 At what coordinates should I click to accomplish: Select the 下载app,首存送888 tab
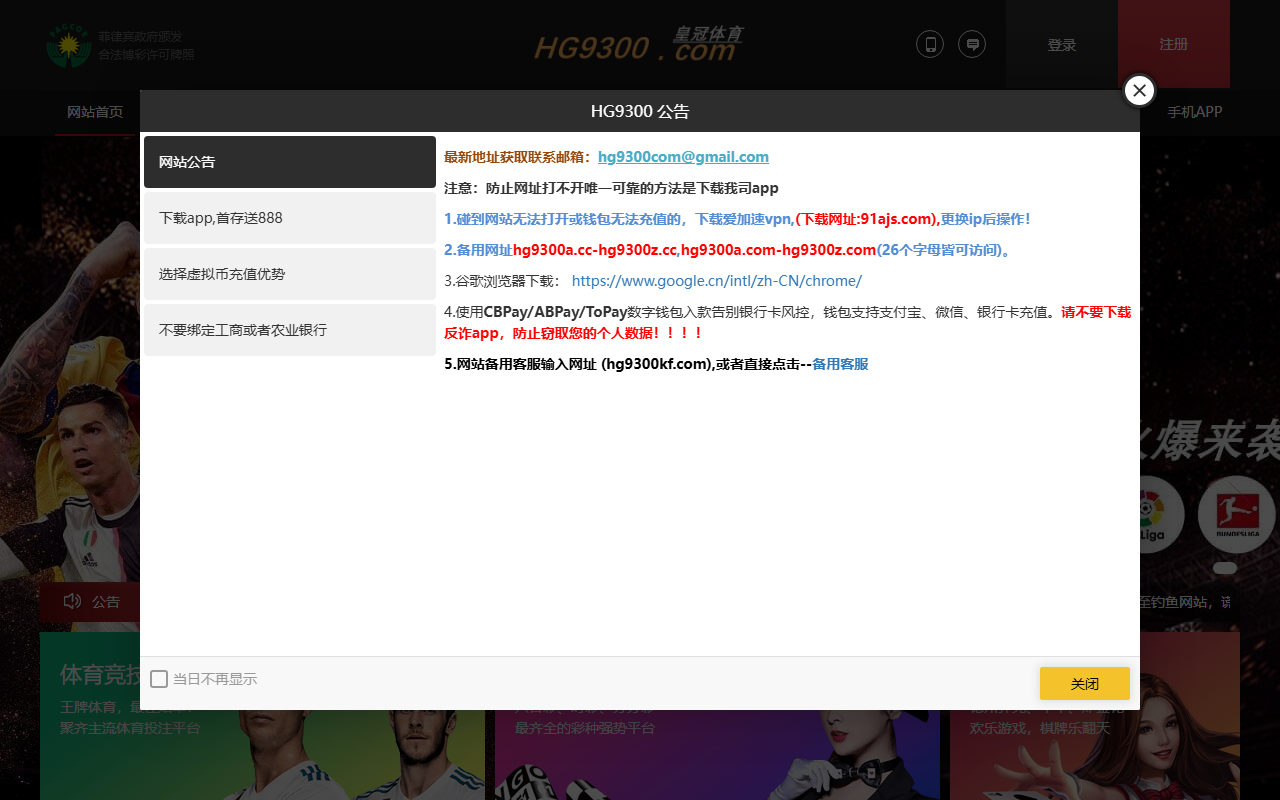[x=290, y=218]
